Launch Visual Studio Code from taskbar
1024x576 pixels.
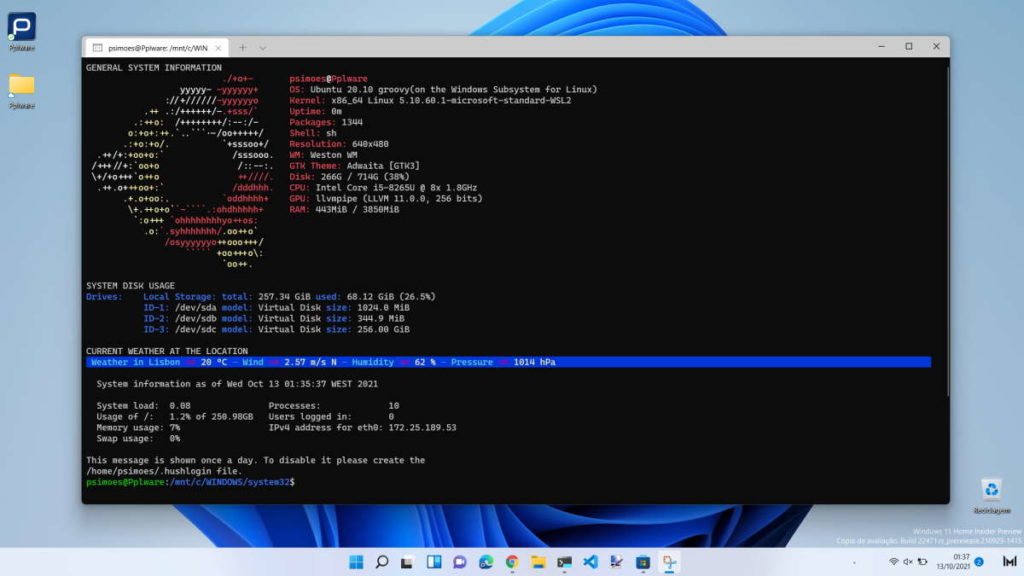tap(590, 562)
